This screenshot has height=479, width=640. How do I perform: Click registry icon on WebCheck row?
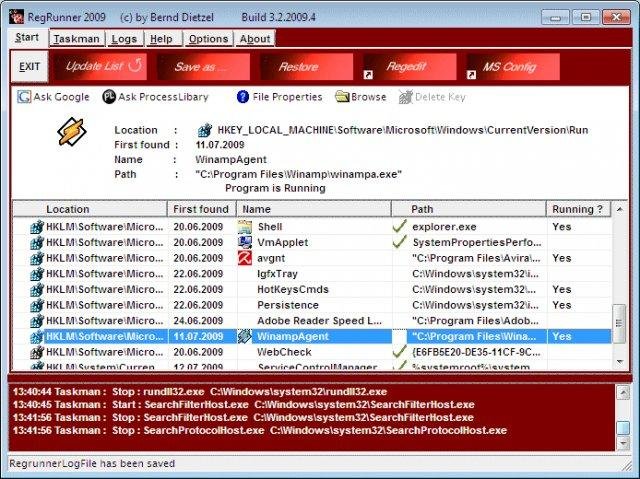tap(37, 352)
